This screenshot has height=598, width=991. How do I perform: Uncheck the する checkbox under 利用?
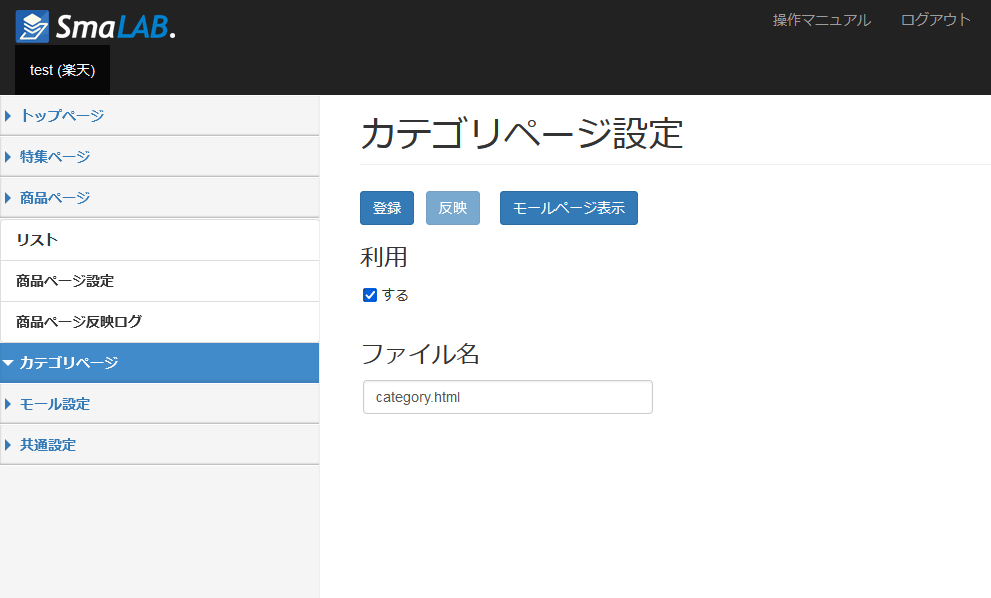point(370,295)
